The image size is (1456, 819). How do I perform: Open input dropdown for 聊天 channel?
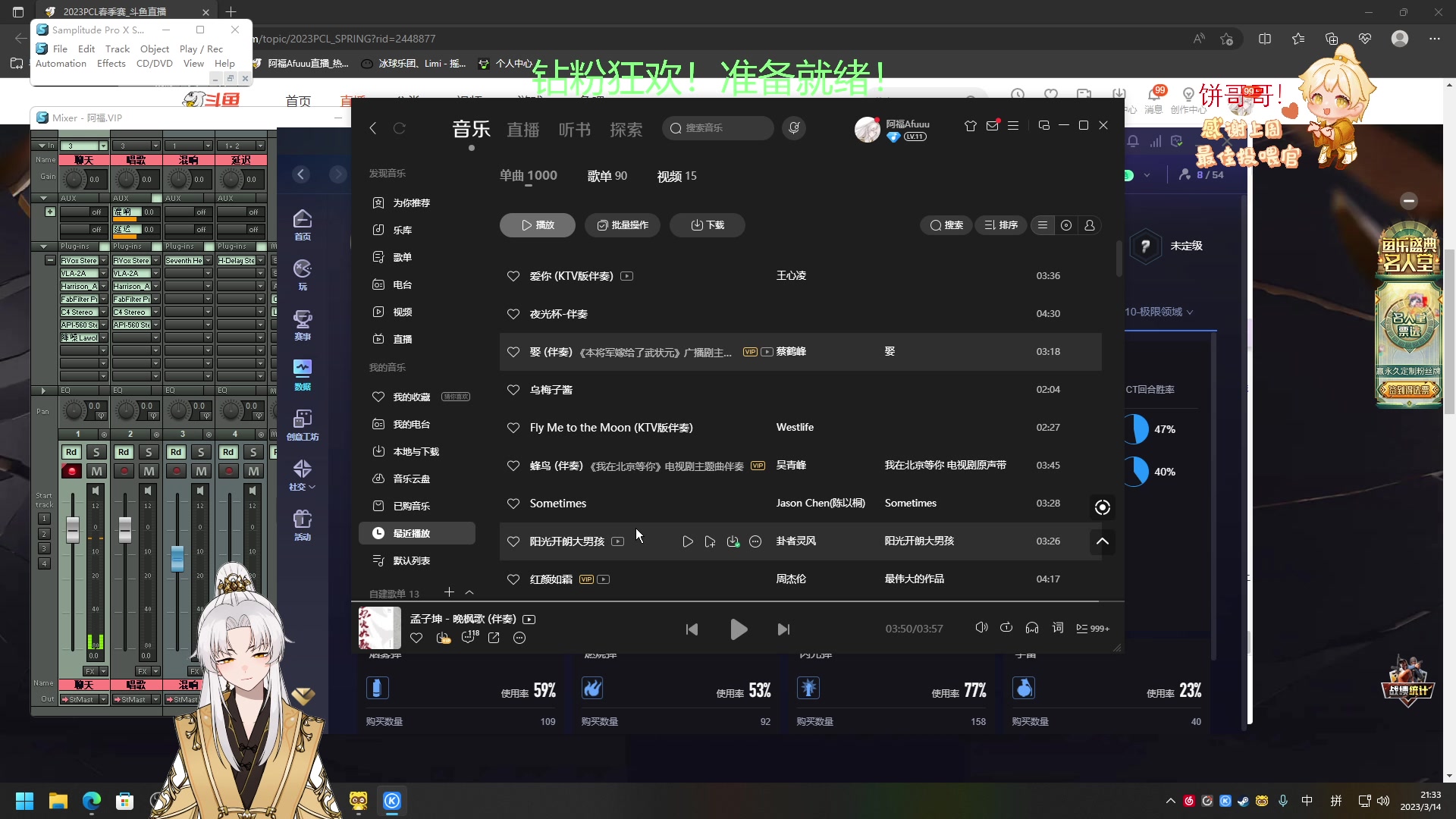[x=104, y=146]
